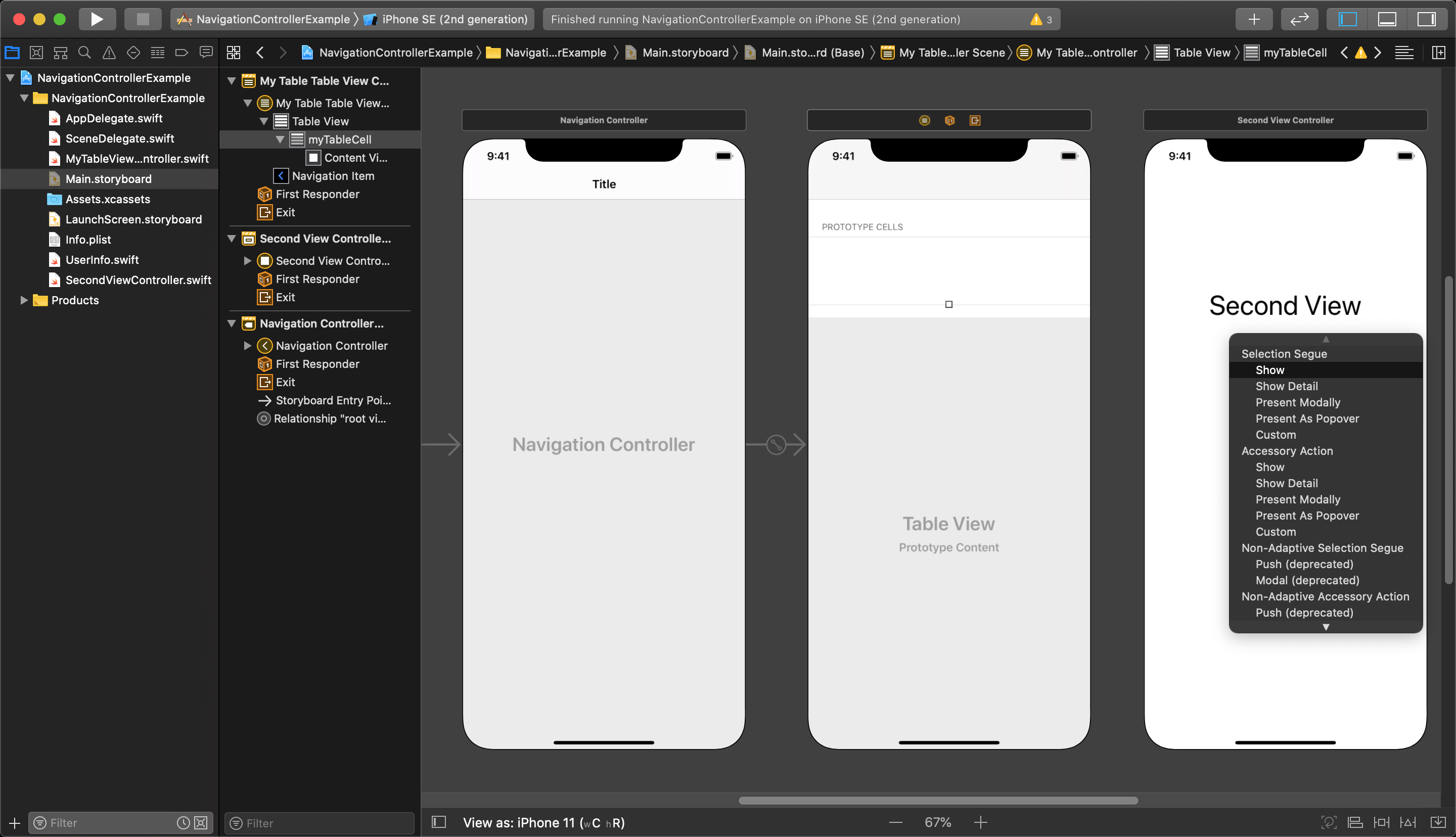Open the Find navigator magnifier icon

[84, 53]
